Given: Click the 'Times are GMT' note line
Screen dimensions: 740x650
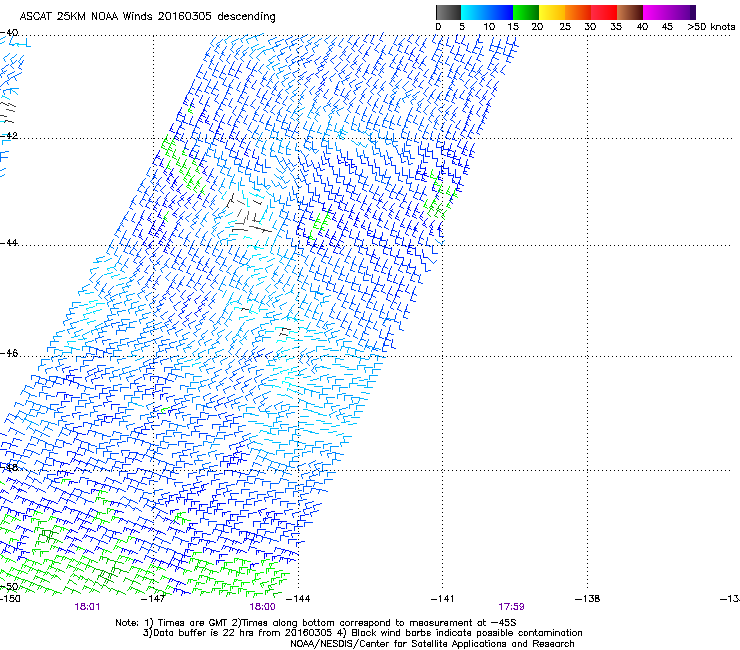Looking at the screenshot, I should (x=316, y=623).
